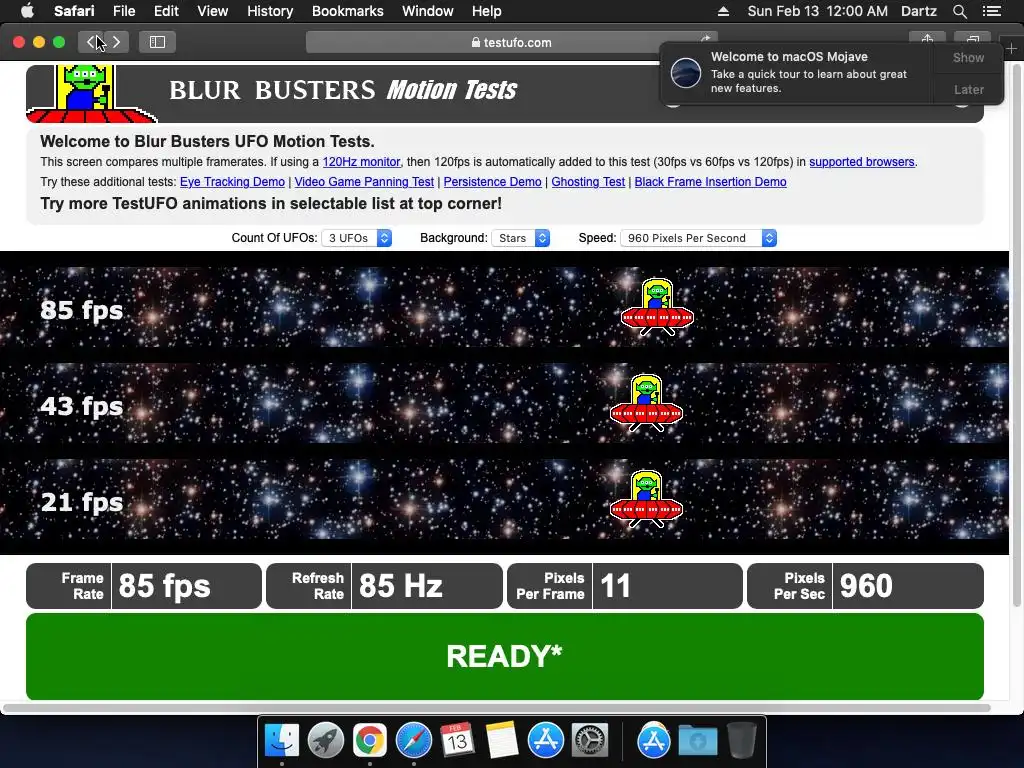The image size is (1024, 768).
Task: Open the File menu
Action: pos(123,11)
